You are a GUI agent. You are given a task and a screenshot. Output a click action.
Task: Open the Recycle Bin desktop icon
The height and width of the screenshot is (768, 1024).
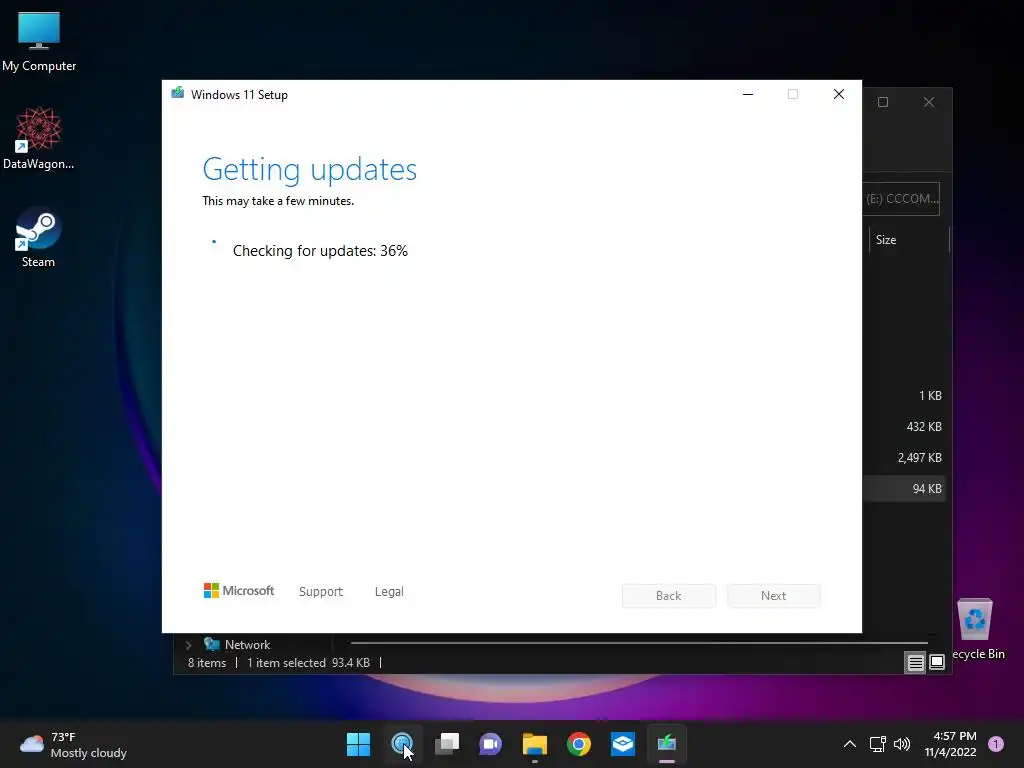978,628
